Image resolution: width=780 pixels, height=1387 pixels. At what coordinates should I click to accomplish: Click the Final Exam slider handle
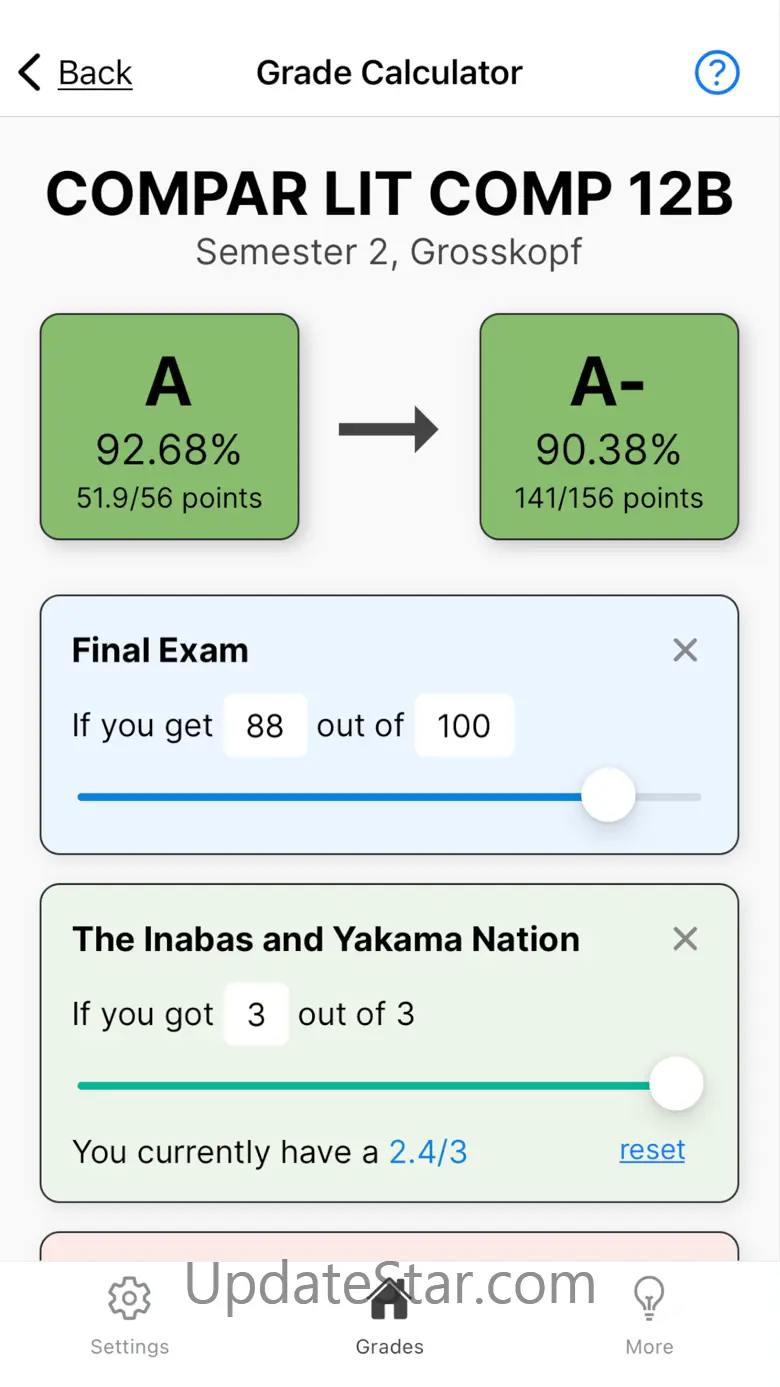[x=608, y=796]
